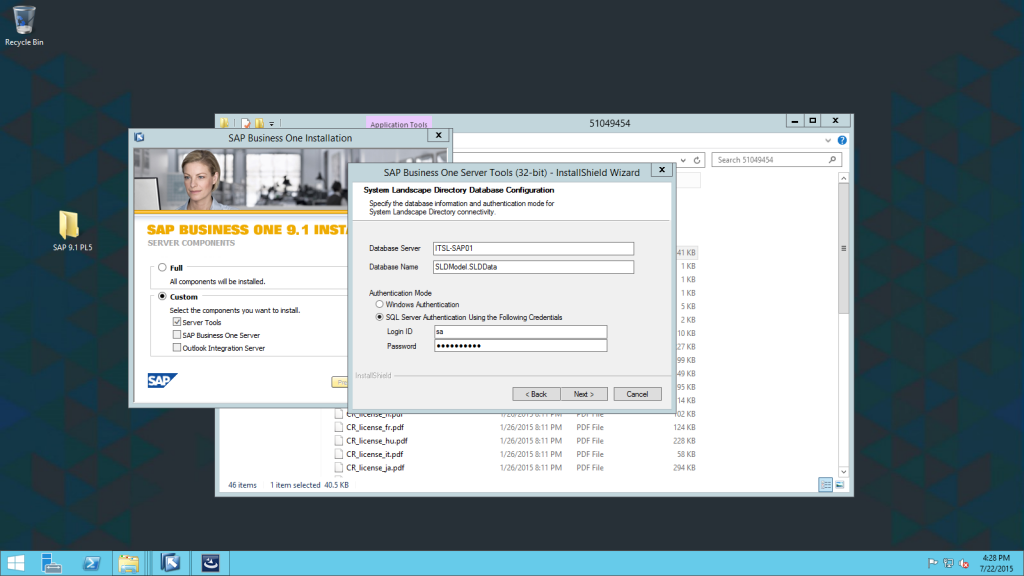Expand the Explorer ribbon chevron
Screen dimensions: 1024x576
[828, 140]
